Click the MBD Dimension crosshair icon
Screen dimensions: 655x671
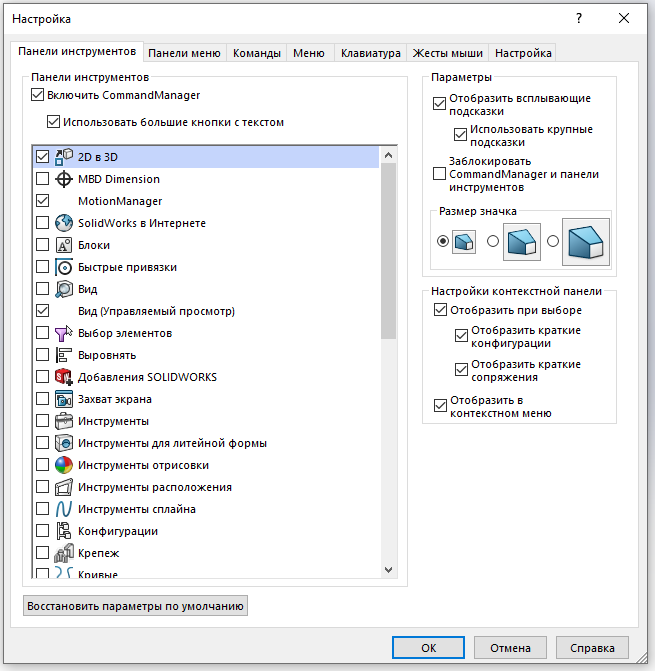64,179
